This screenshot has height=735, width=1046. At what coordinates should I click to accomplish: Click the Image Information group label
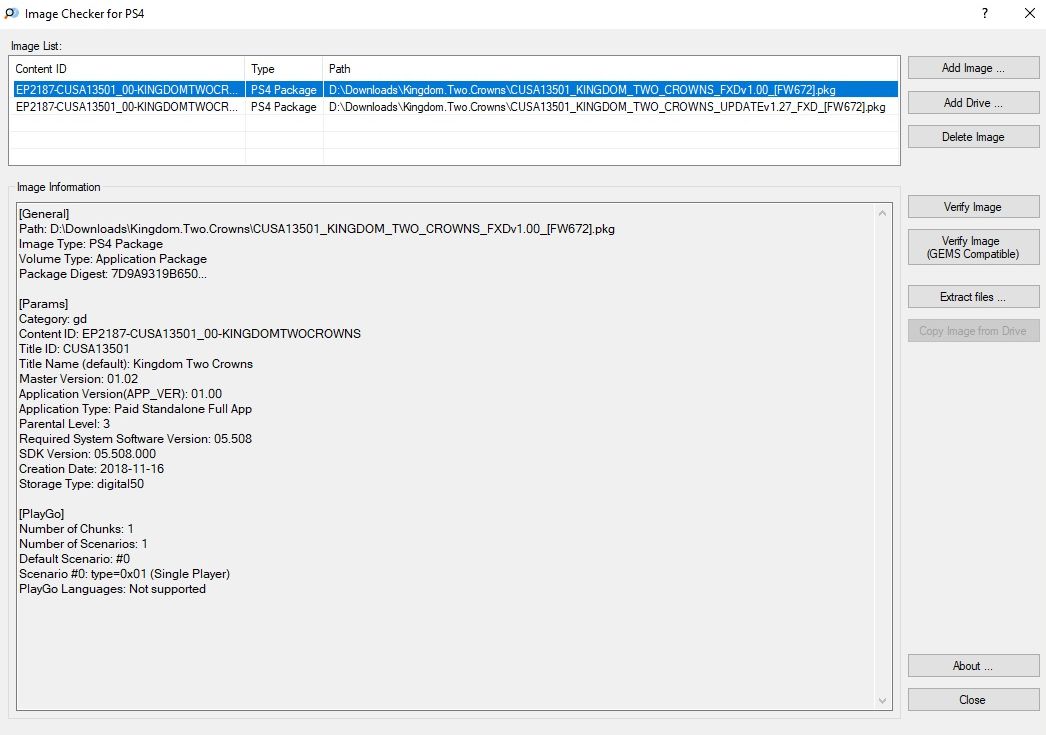tap(59, 187)
